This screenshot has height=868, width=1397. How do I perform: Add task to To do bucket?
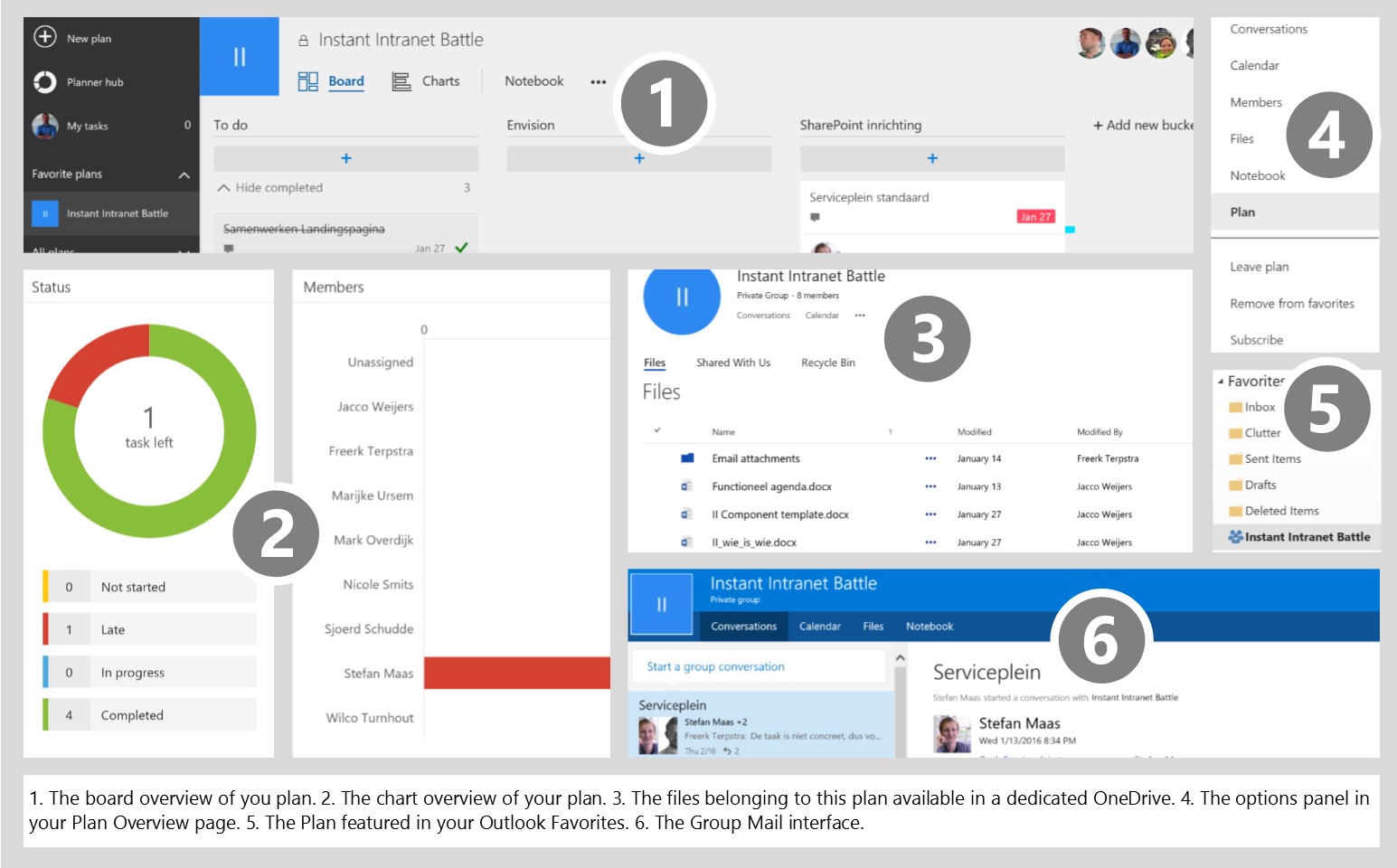[346, 158]
